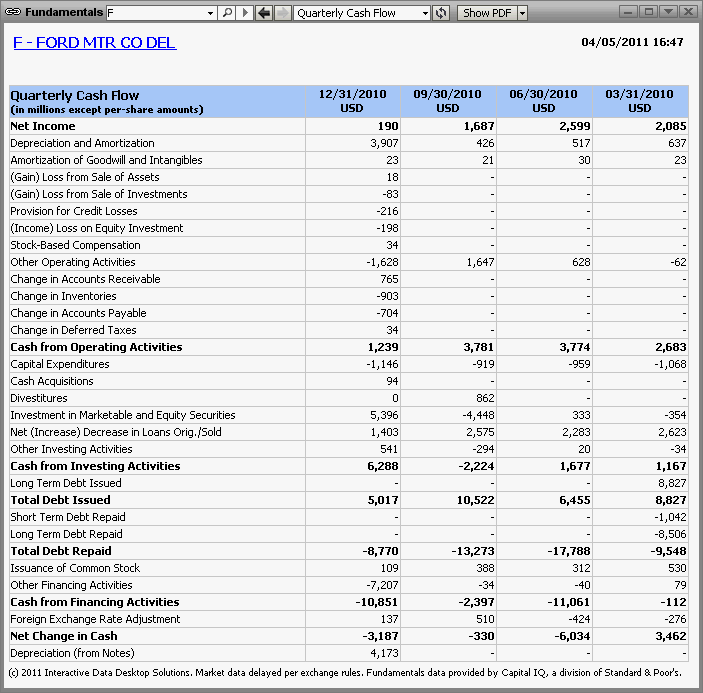Screen dimensions: 703x693
Task: Click the Net Income row label
Action: (43, 126)
